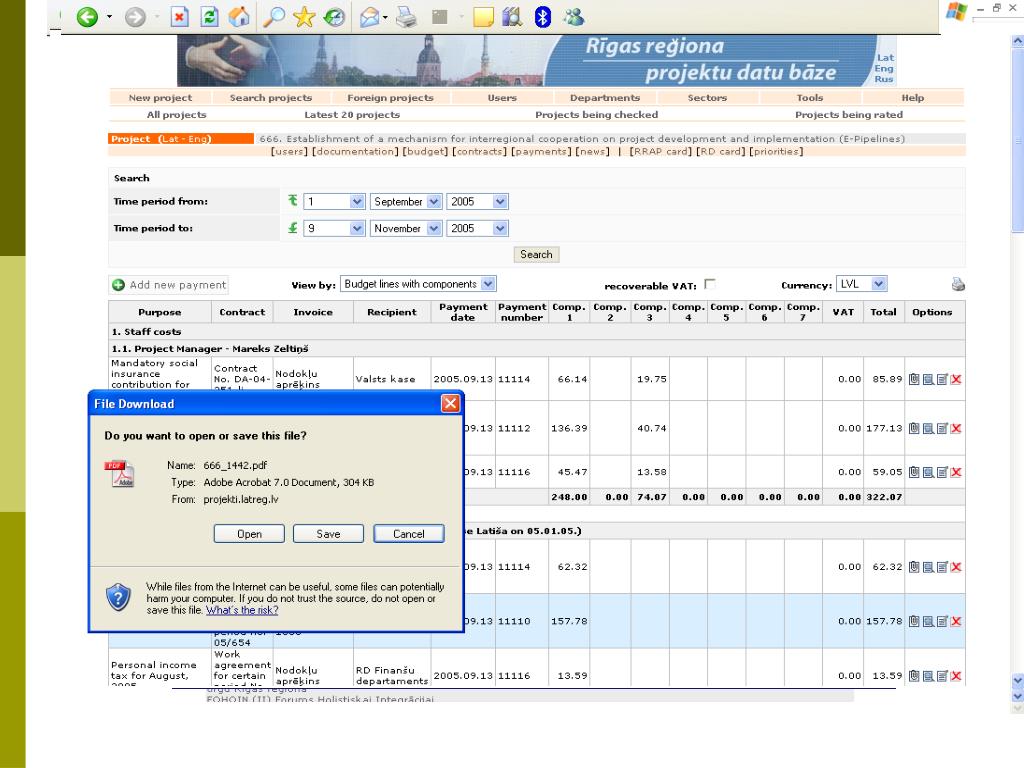Open Projects being checked submenu
Viewport: 1024px width, 768px height.
(597, 114)
